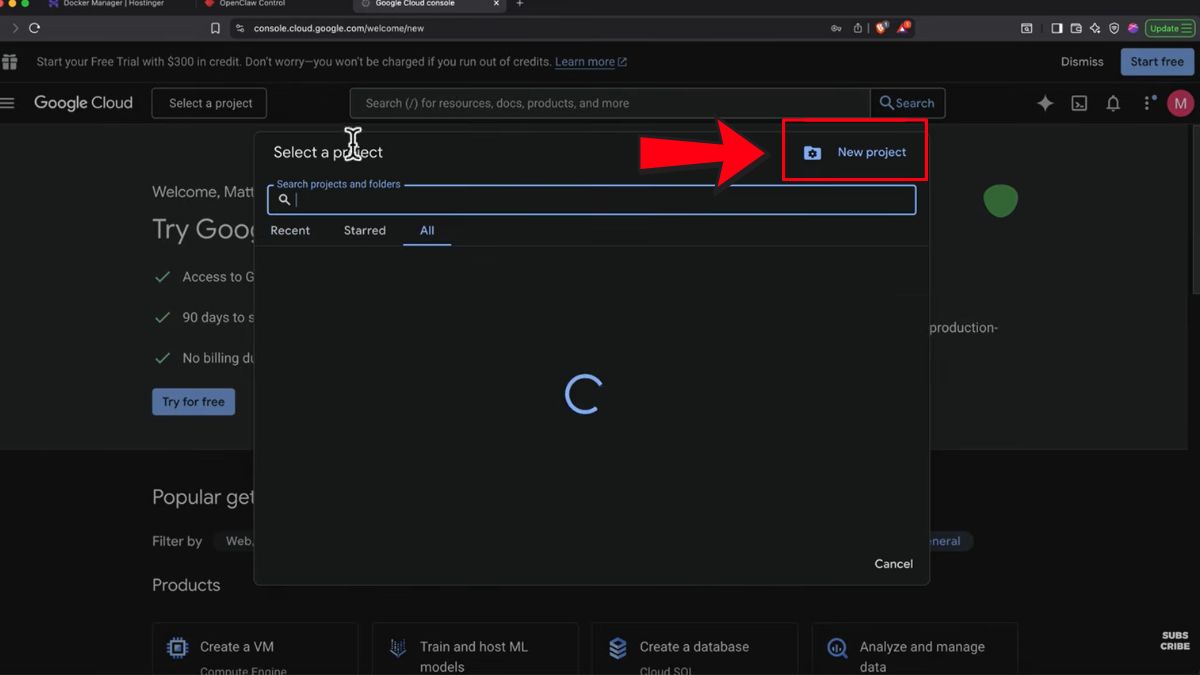
Task: Click the free trial gift icon
Action: click(x=10, y=61)
